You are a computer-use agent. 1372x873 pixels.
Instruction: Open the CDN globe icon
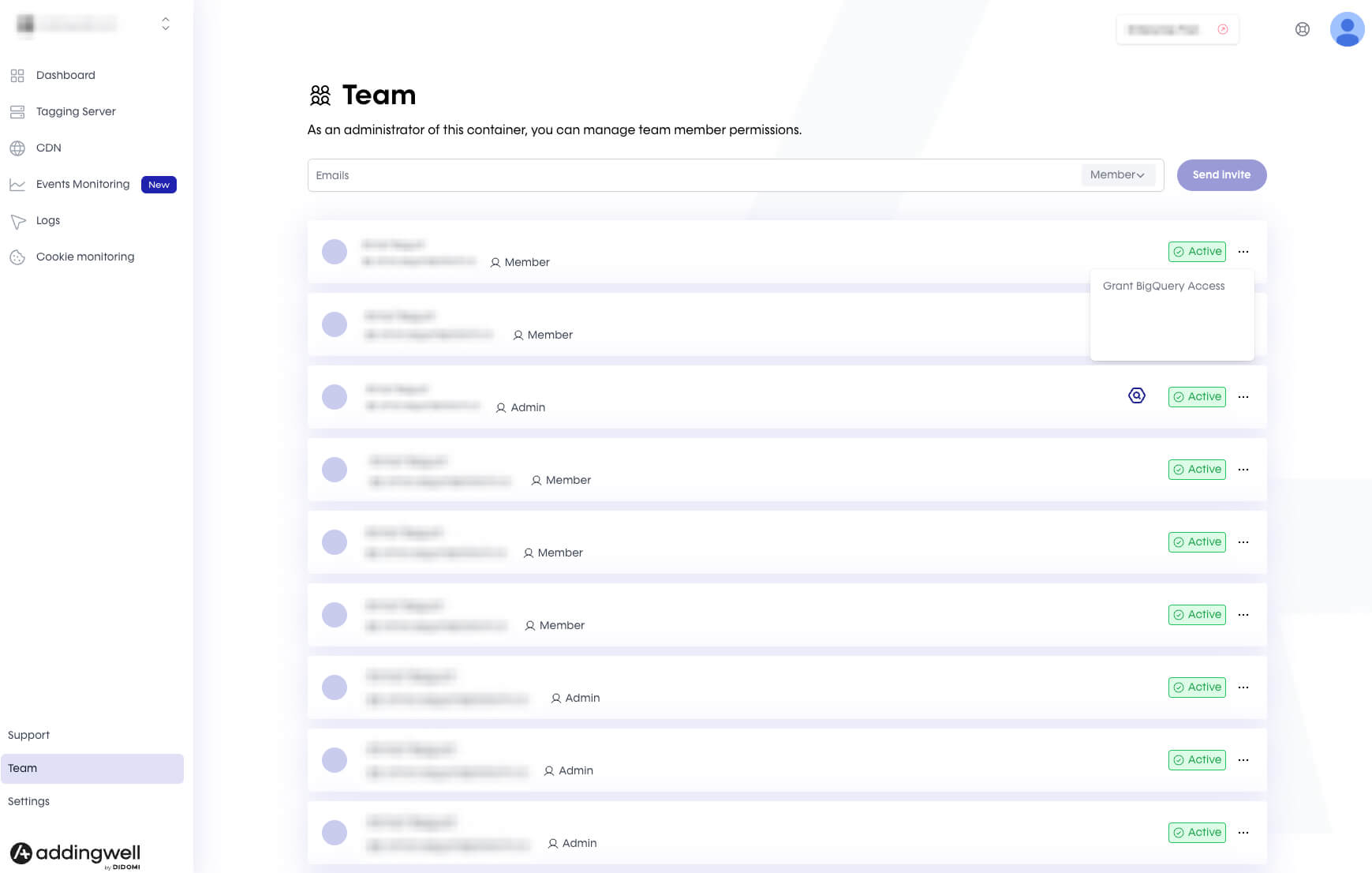(17, 148)
